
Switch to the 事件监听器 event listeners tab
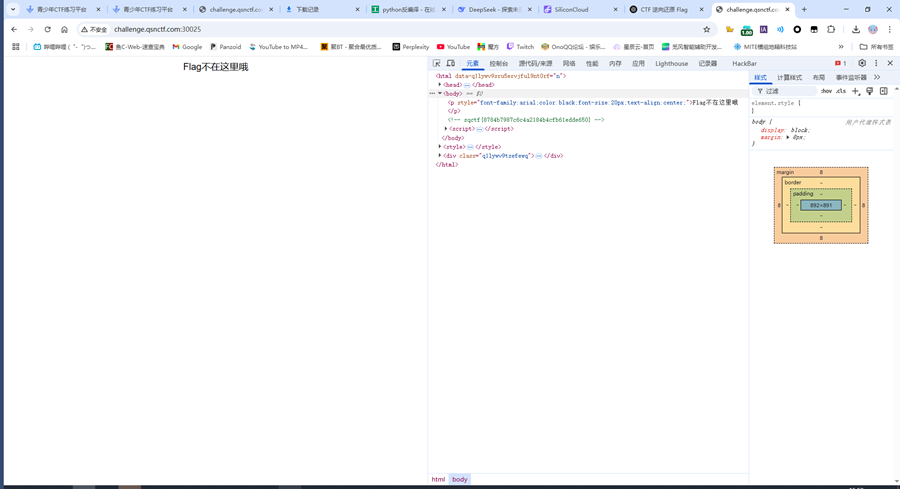[851, 77]
